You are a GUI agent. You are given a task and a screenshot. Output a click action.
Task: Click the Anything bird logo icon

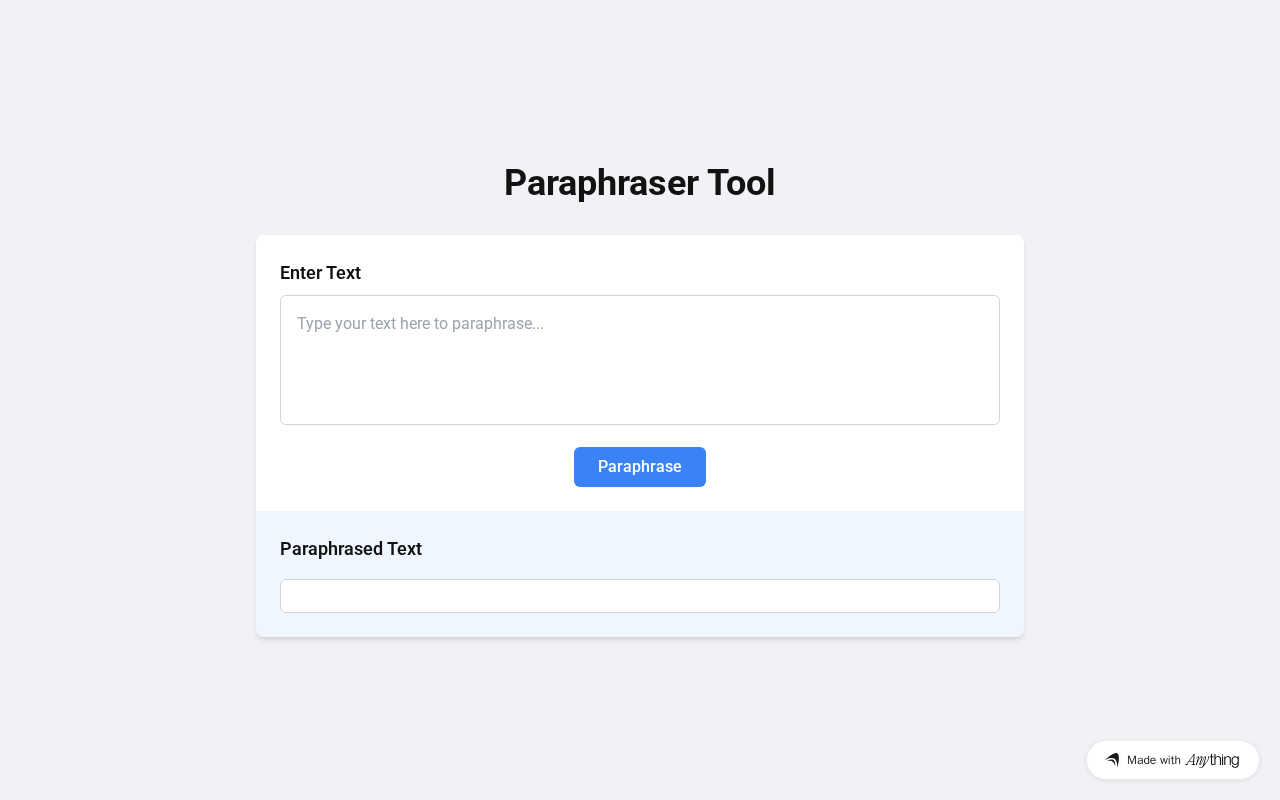pyautogui.click(x=1112, y=760)
